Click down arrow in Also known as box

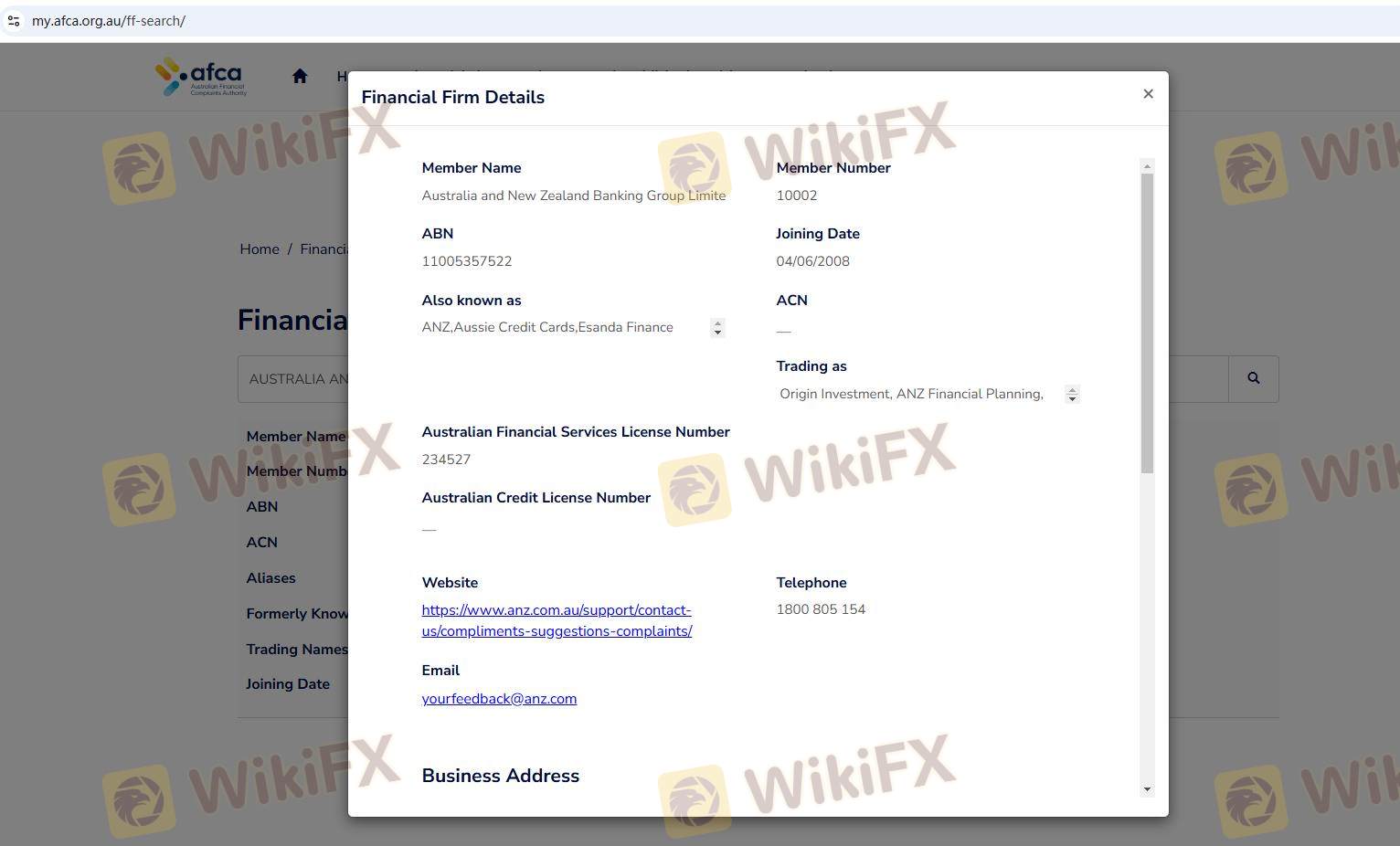coord(717,333)
